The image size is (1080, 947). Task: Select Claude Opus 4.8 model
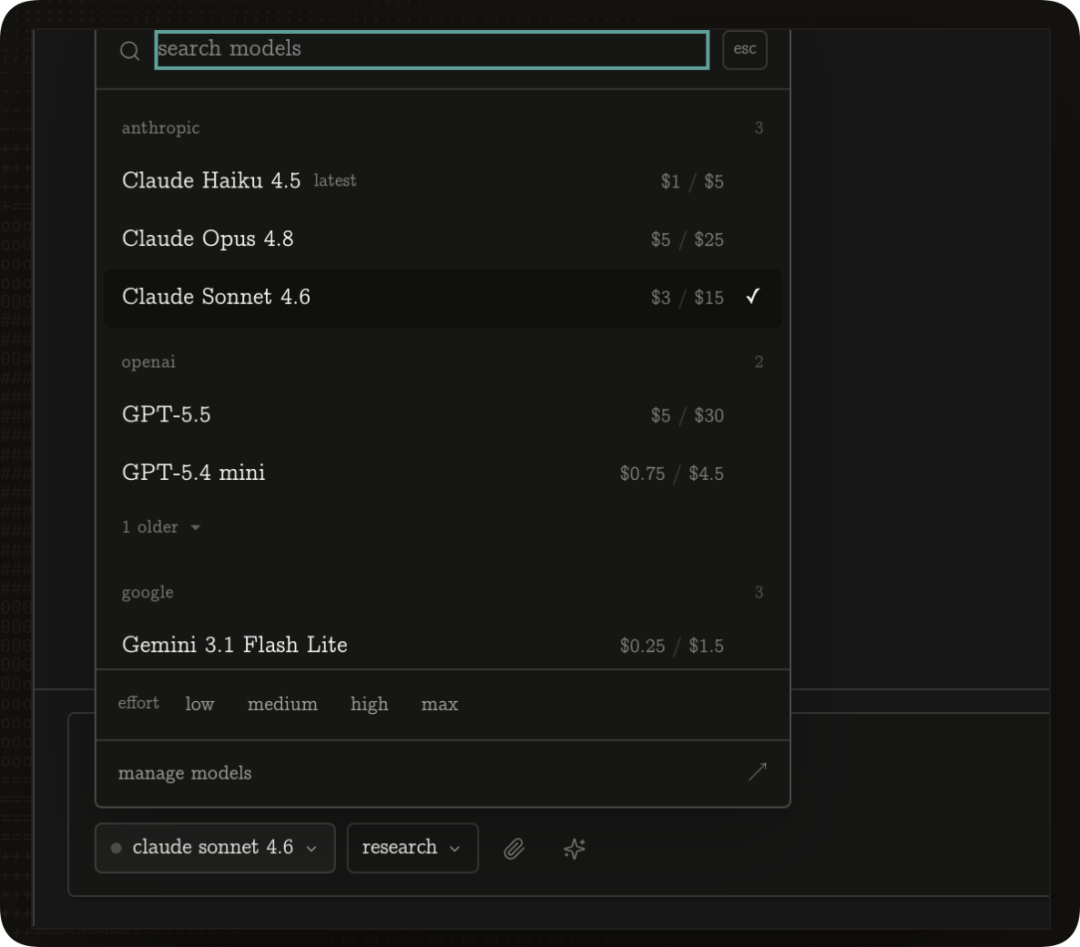[x=442, y=239]
